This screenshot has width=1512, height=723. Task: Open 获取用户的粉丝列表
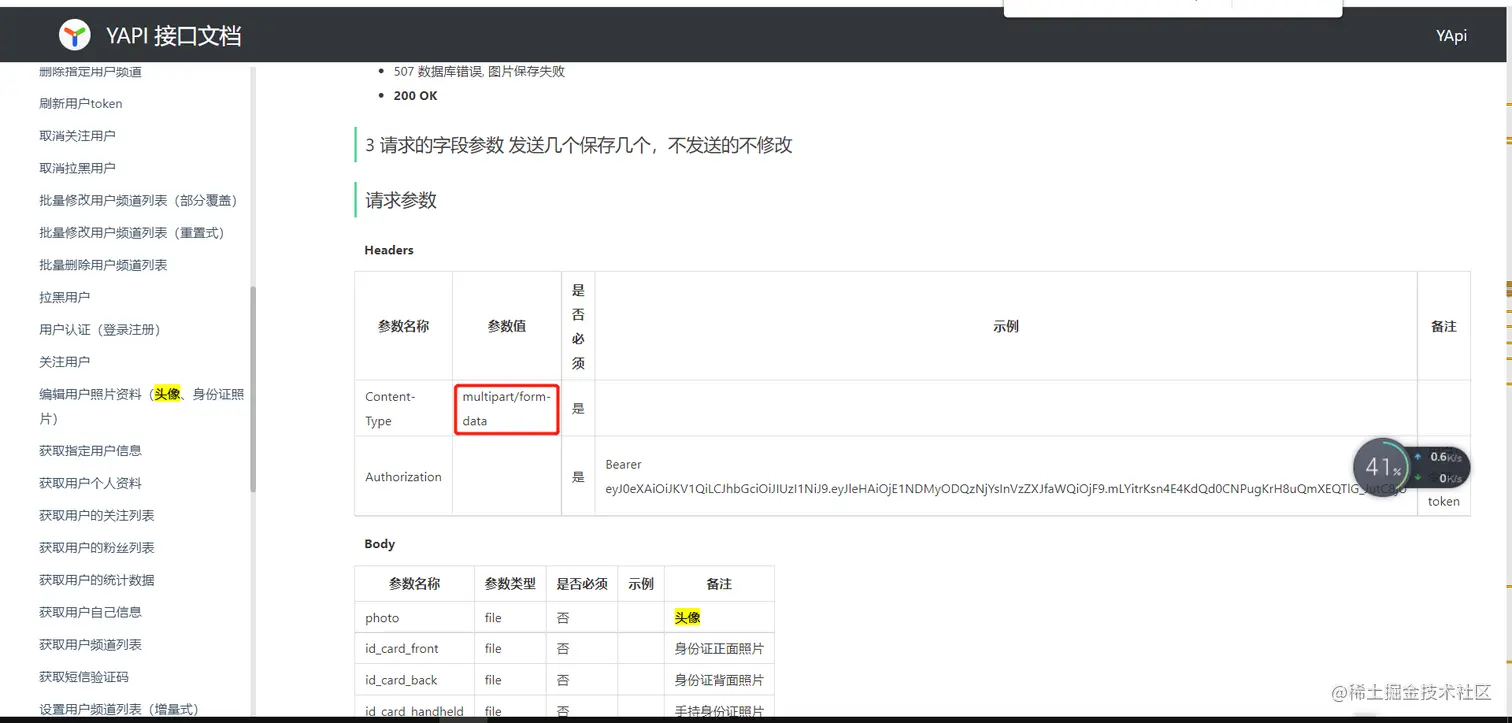click(96, 547)
